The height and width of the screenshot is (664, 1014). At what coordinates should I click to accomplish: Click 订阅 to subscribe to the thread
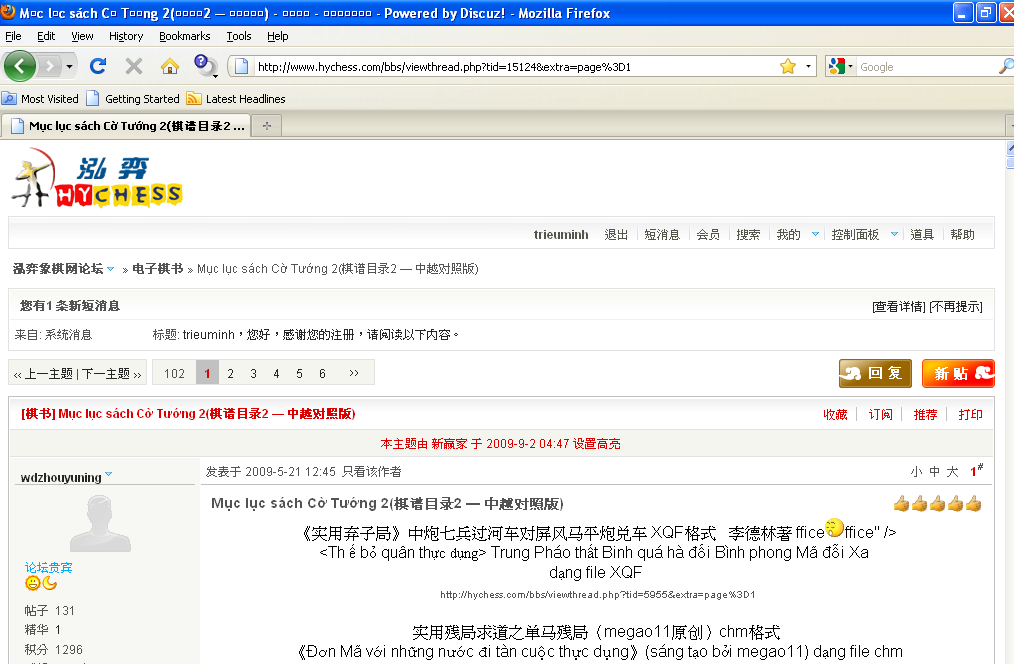click(x=880, y=414)
